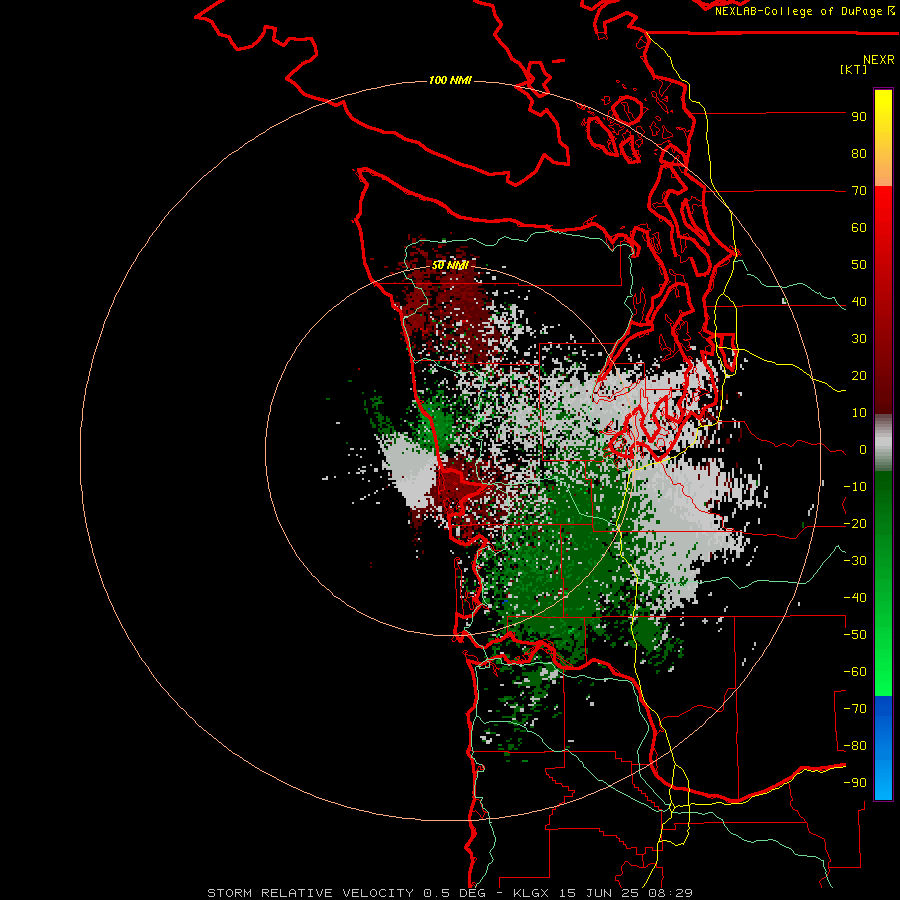Select the -90 value on the velocity scale
This screenshot has width=900, height=900.
click(855, 783)
